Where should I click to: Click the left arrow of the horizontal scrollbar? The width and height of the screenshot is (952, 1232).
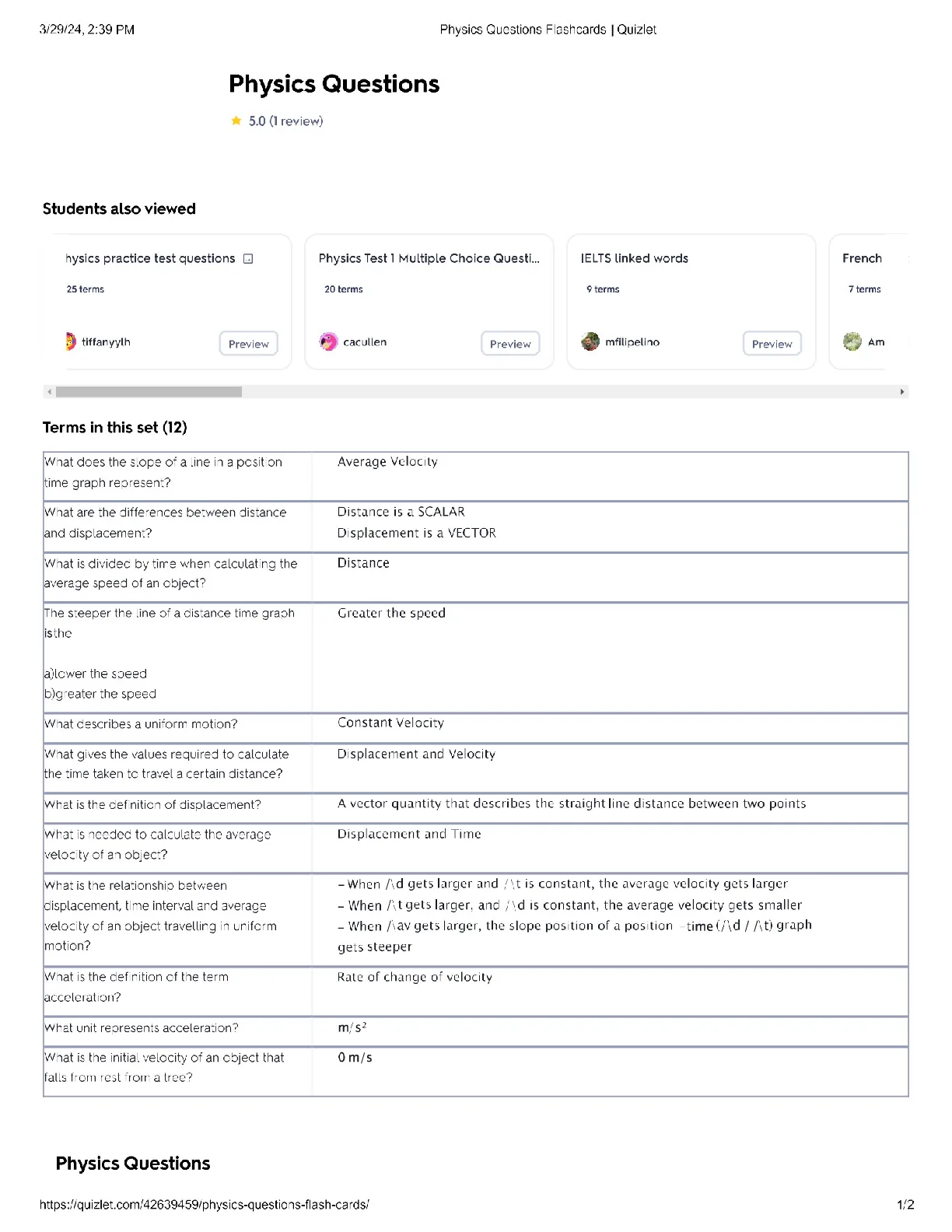click(x=50, y=392)
